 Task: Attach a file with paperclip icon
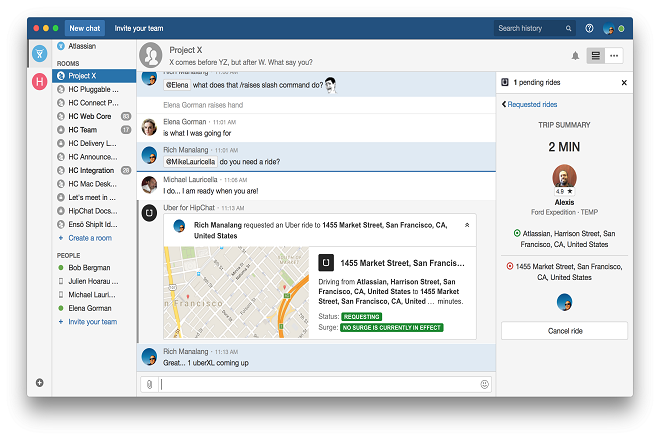pos(149,384)
